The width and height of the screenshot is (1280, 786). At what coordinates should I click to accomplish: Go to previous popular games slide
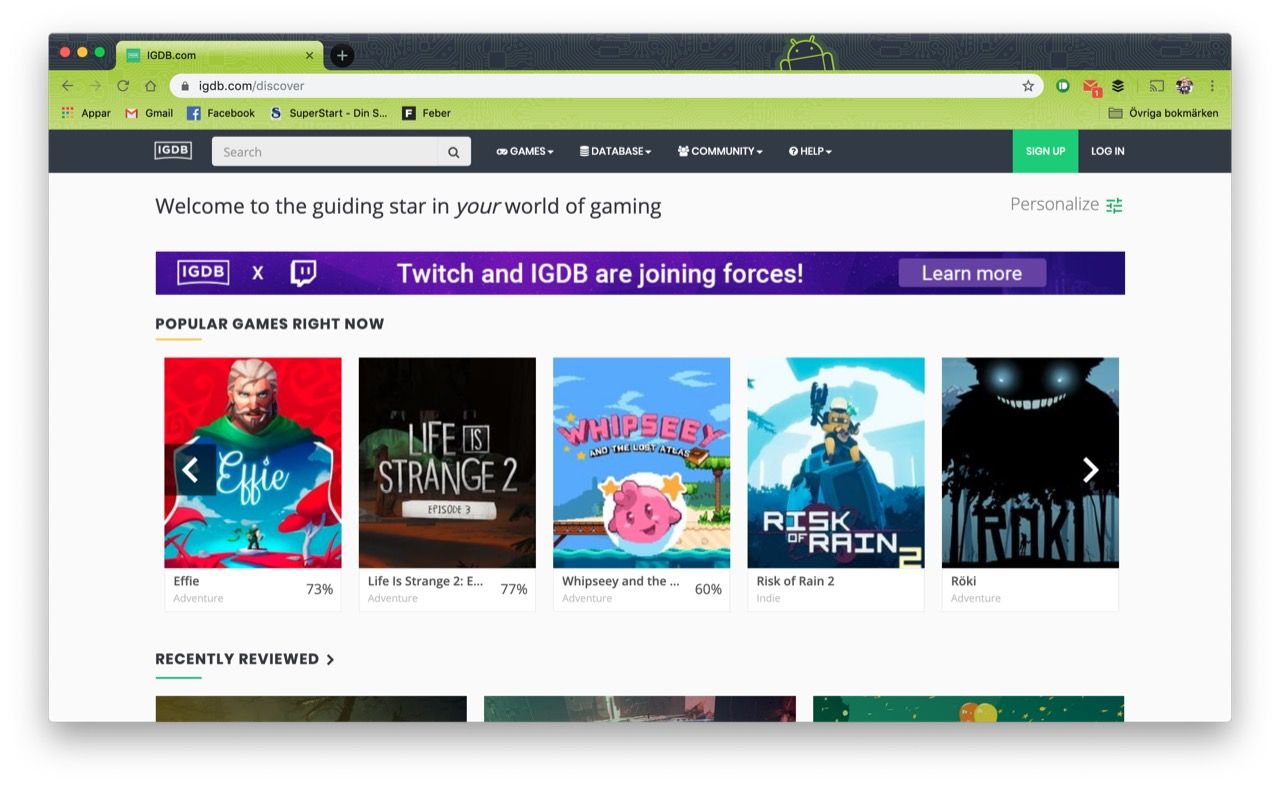pos(191,470)
